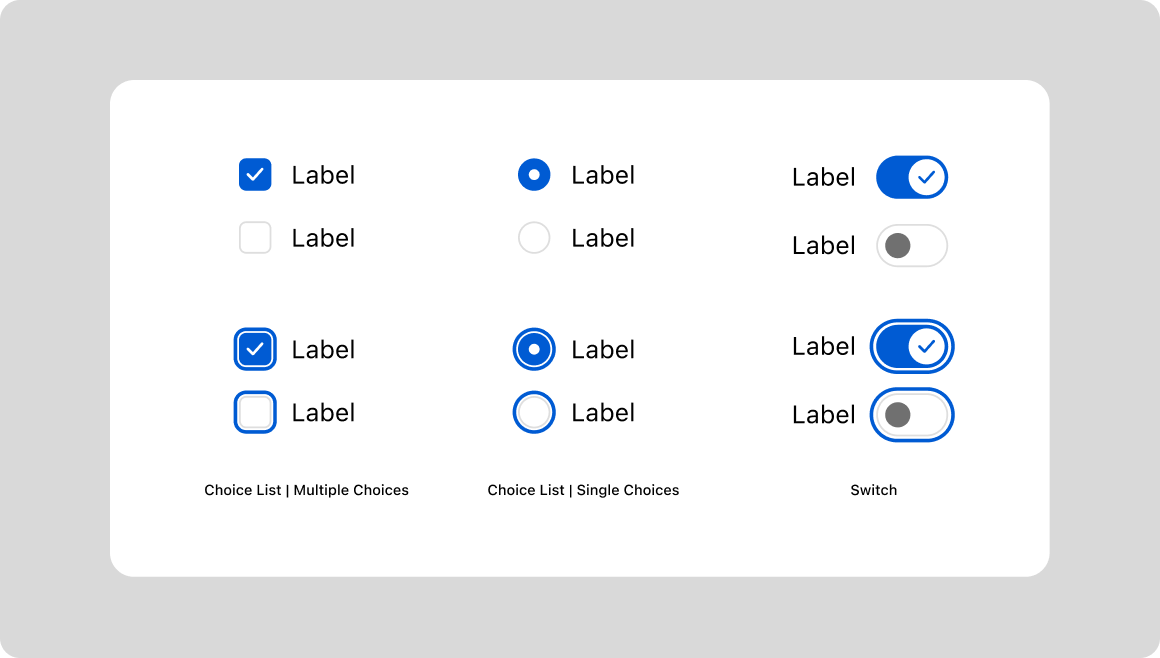Viewport: 1160px width, 658px height.
Task: Click the selected radio button without focus ring
Action: point(534,175)
